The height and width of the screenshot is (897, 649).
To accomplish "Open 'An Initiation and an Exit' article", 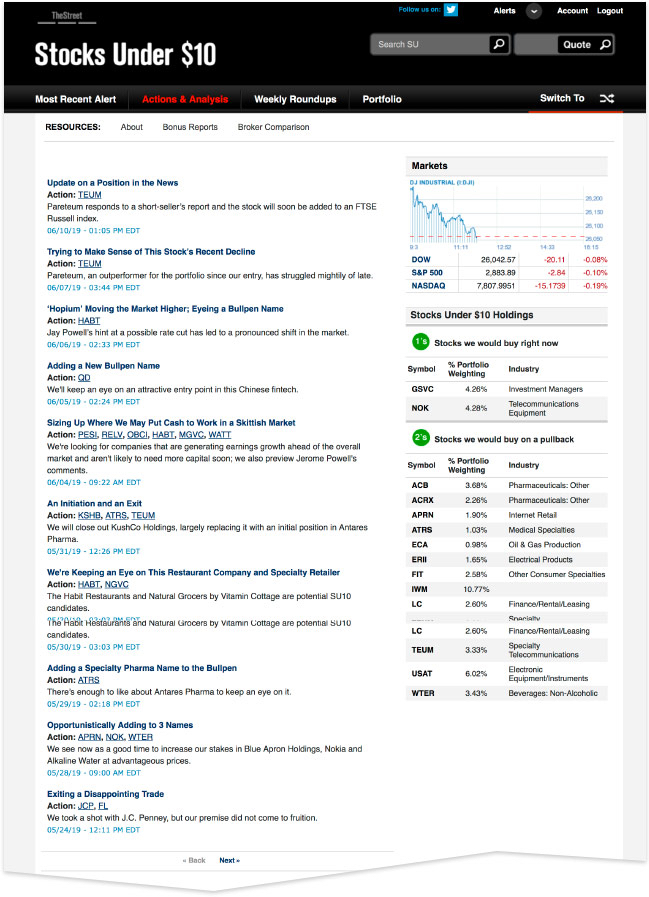I will tap(94, 503).
